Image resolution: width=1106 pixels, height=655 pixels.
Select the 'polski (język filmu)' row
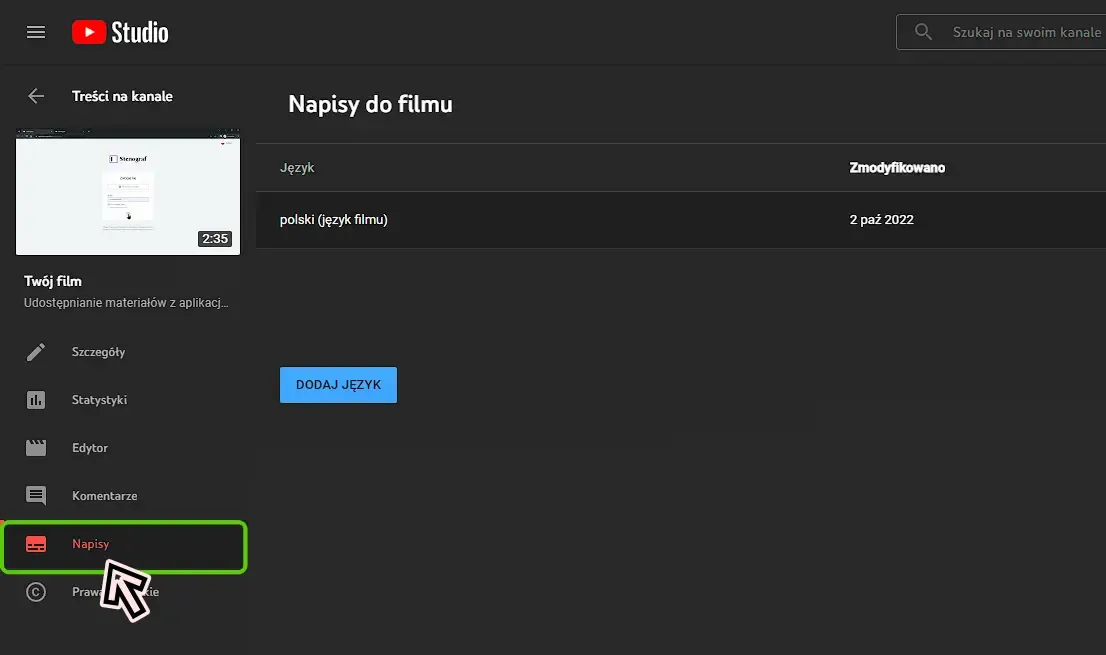681,219
